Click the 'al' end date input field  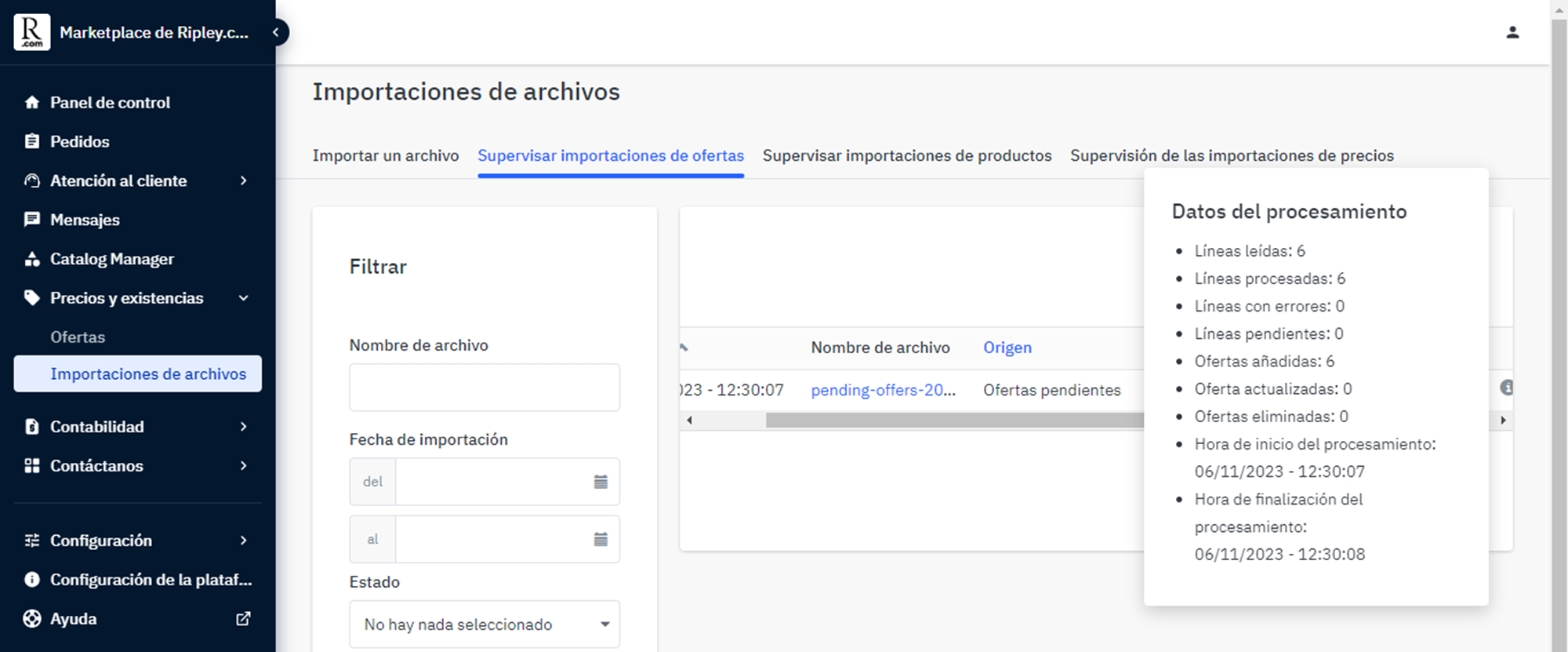494,539
